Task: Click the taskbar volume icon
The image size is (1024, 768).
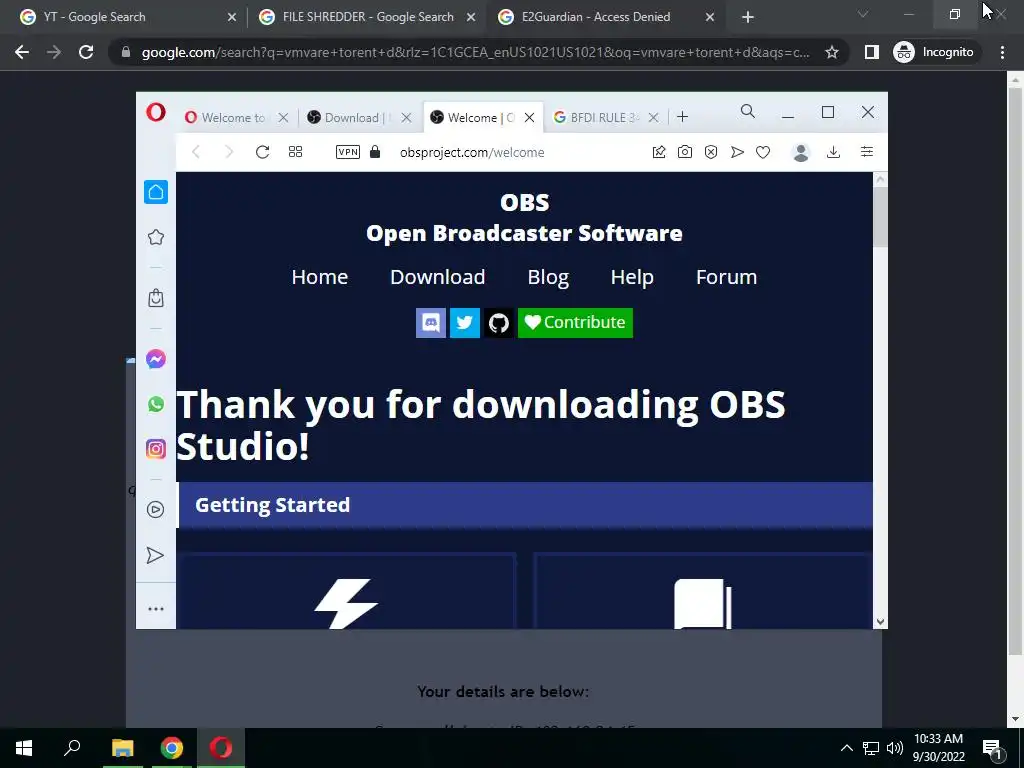Action: (x=895, y=748)
